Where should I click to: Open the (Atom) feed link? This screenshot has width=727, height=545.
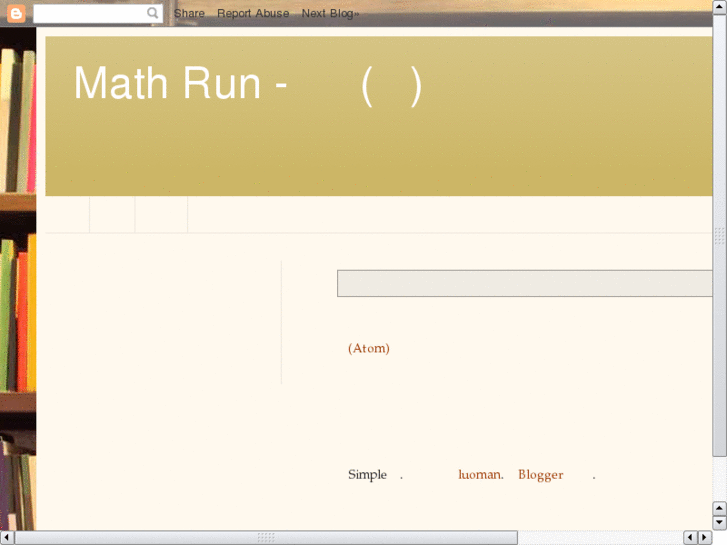pyautogui.click(x=369, y=348)
